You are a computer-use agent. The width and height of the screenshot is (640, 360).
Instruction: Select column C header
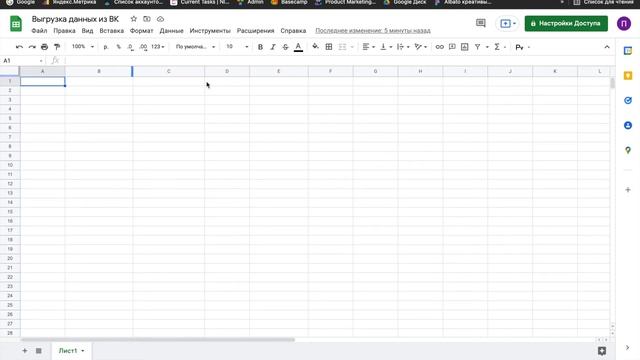coord(169,71)
